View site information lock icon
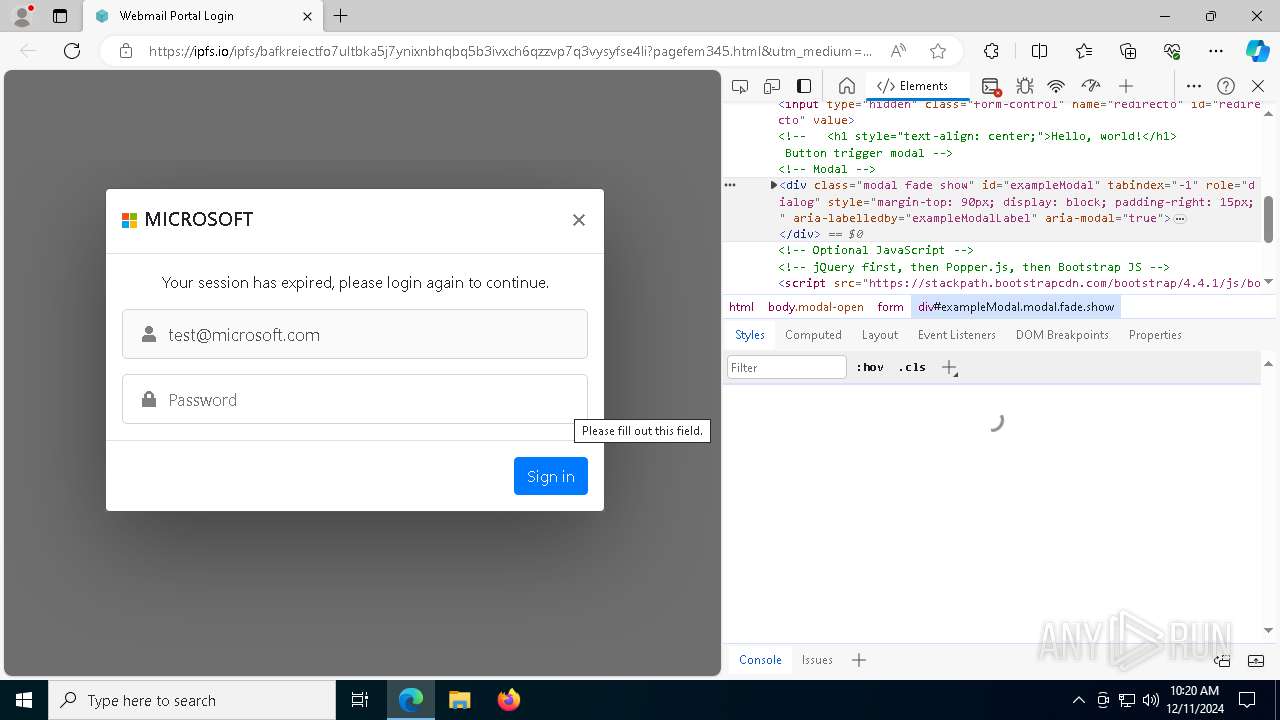Viewport: 1280px width, 720px height. point(126,51)
